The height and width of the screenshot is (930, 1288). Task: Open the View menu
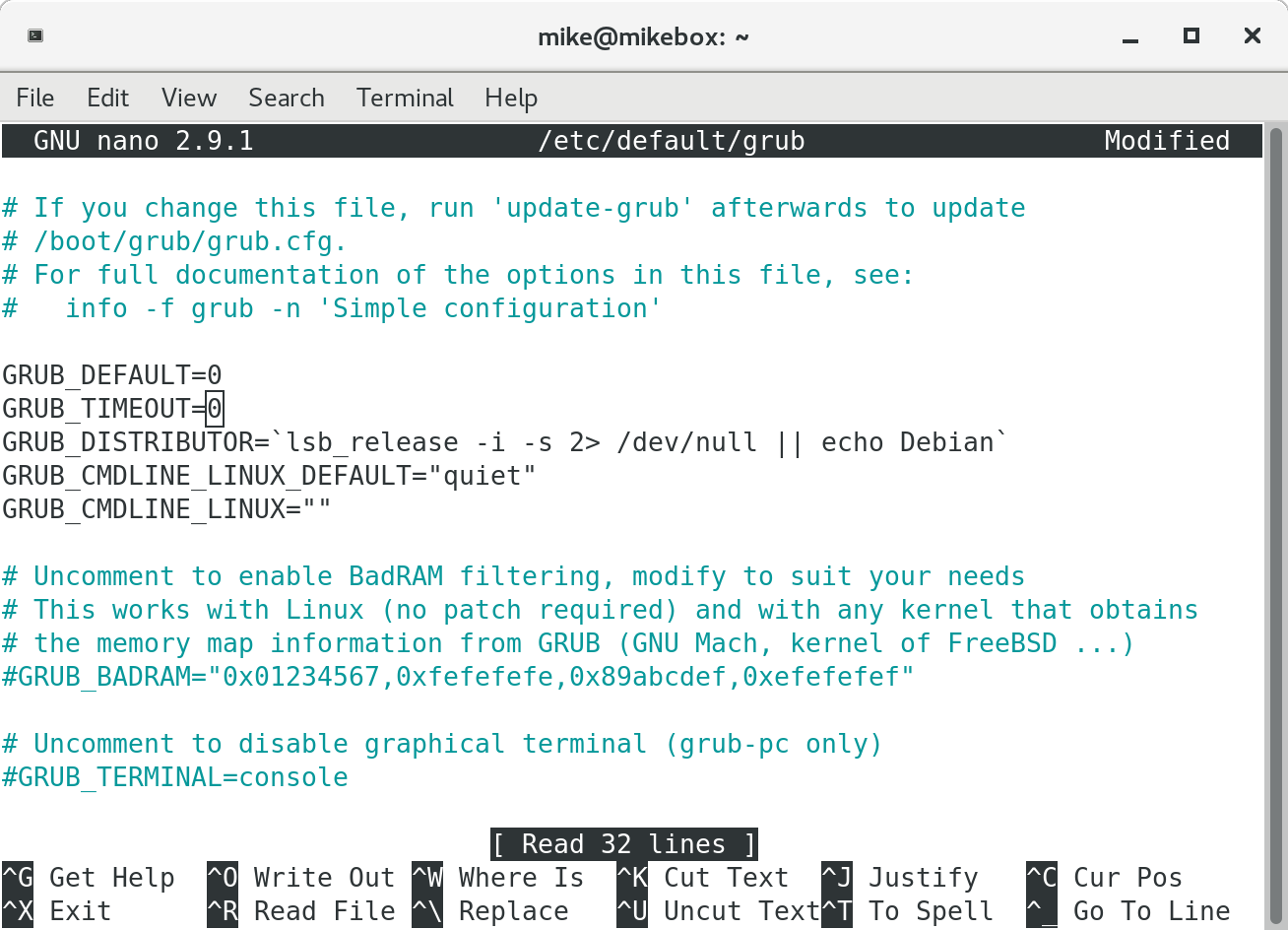click(188, 98)
